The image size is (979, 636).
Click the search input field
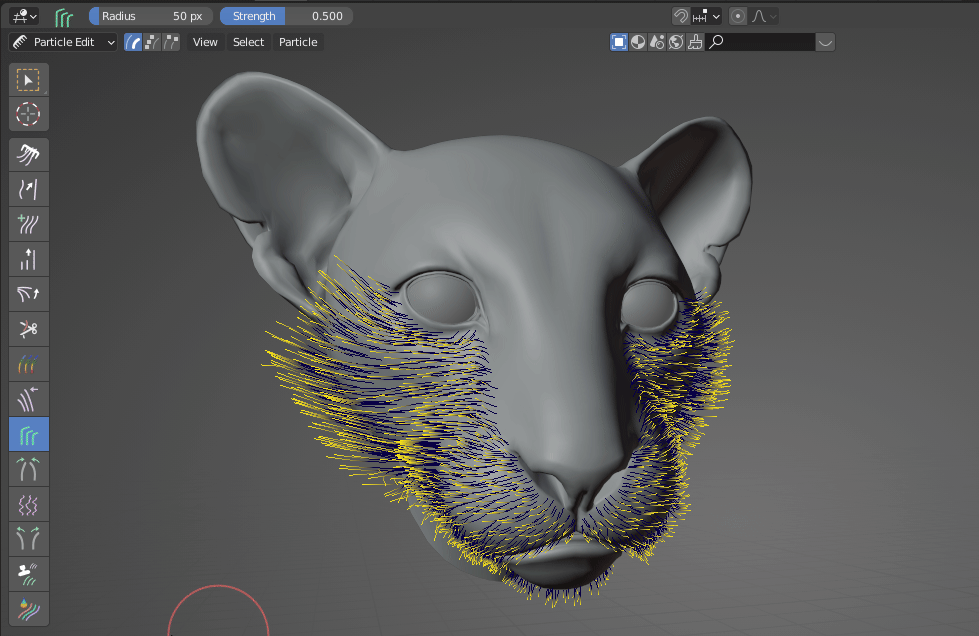760,42
